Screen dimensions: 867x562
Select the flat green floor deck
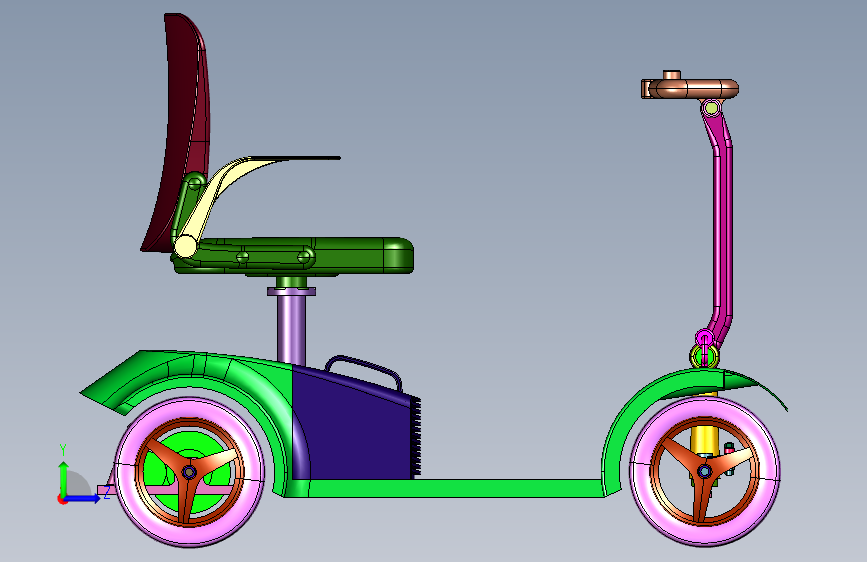pos(445,488)
